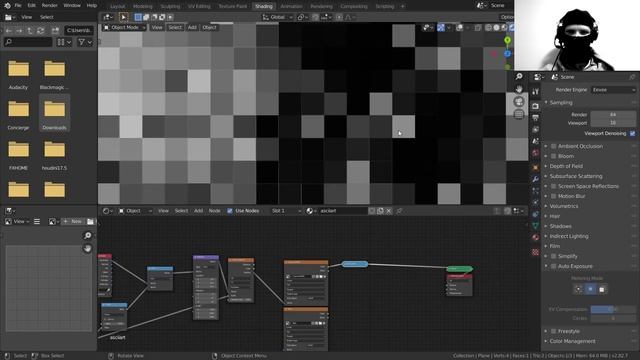Unlink the asciiart material with X icon
Image resolution: width=640 pixels, height=360 pixels.
coord(389,211)
